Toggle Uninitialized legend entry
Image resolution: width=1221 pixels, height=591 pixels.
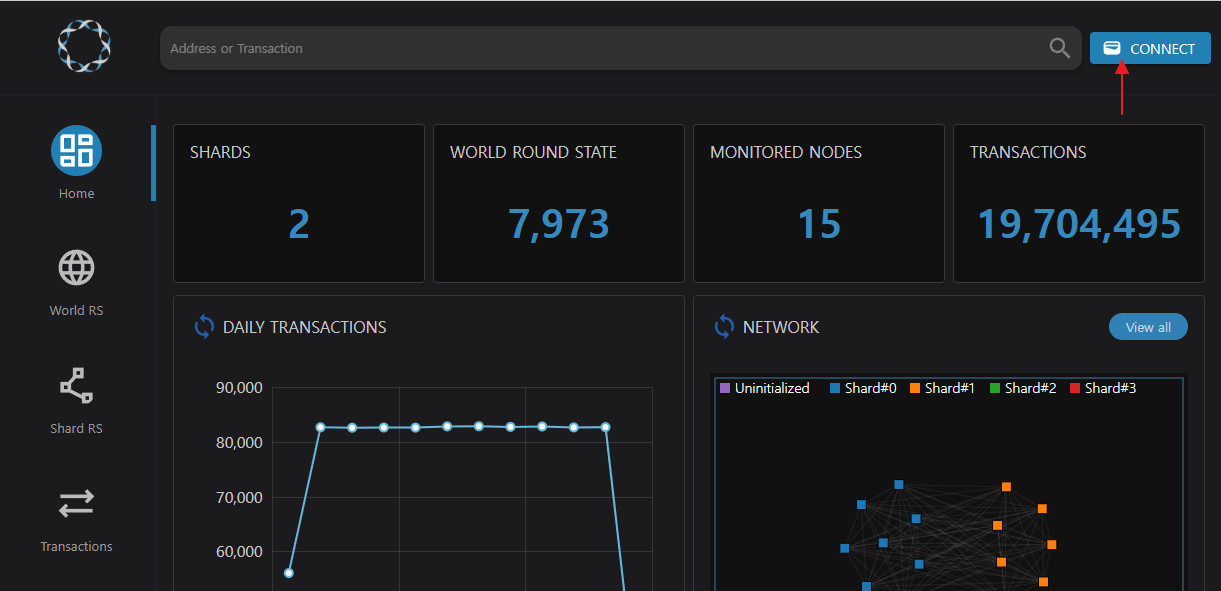click(x=765, y=388)
